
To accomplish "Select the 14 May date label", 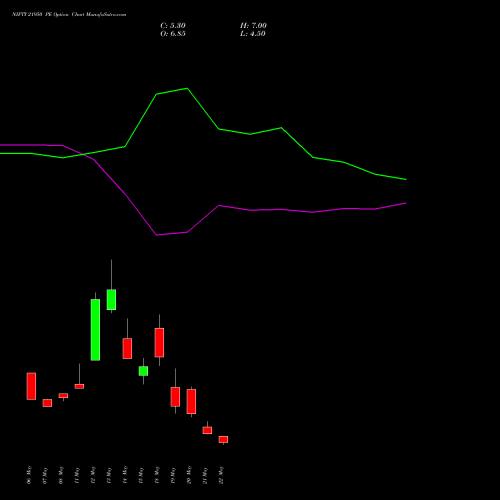I will point(125,475).
